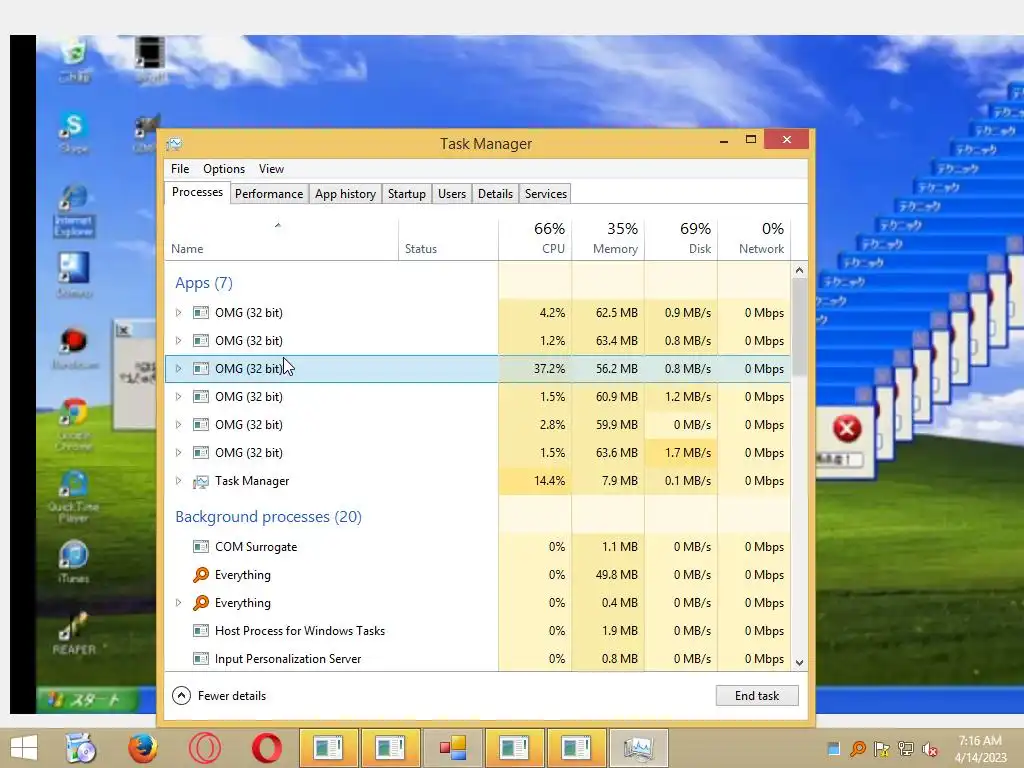Click the red X error icon in dialog

[847, 429]
